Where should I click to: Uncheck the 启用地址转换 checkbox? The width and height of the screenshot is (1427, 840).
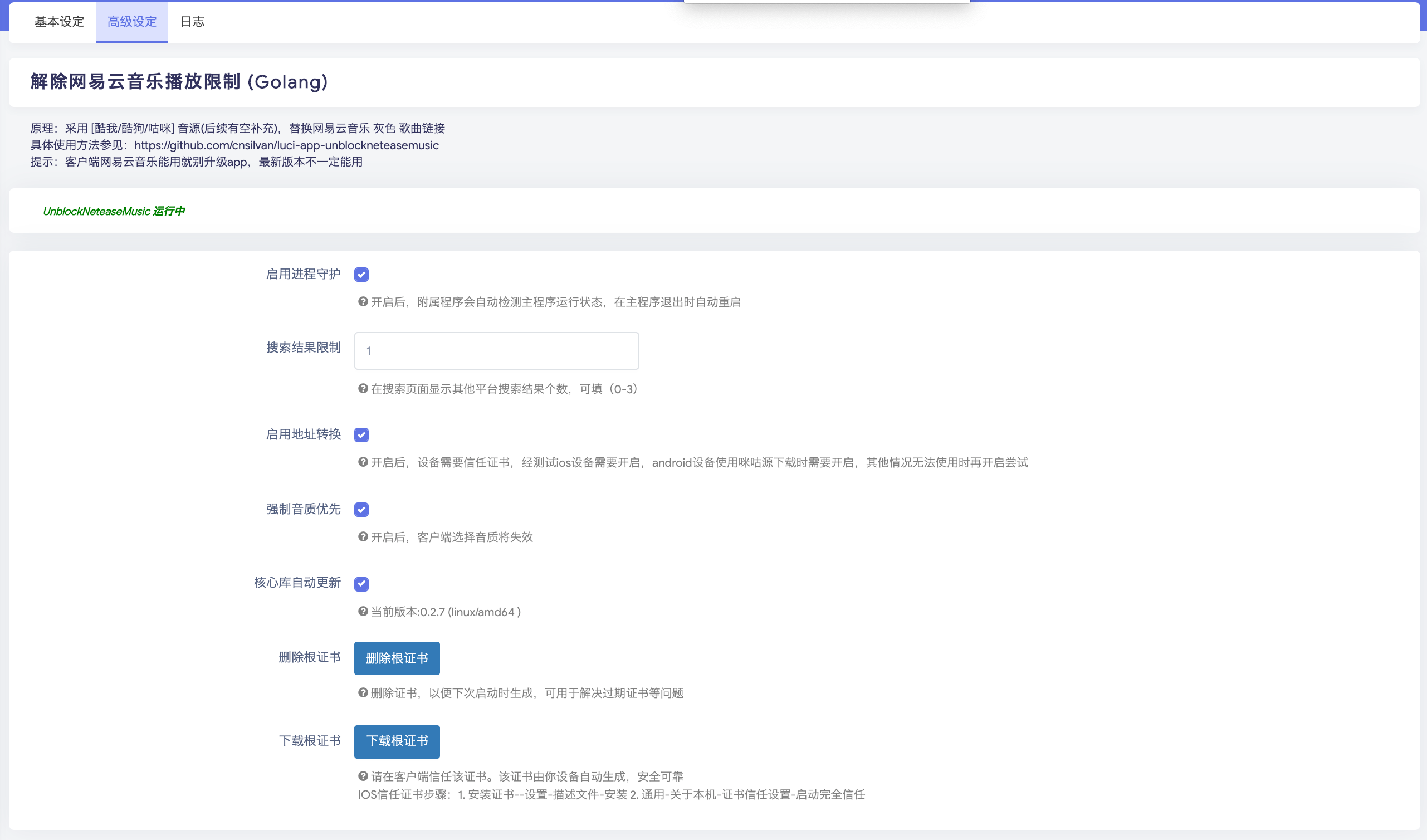[x=361, y=435]
